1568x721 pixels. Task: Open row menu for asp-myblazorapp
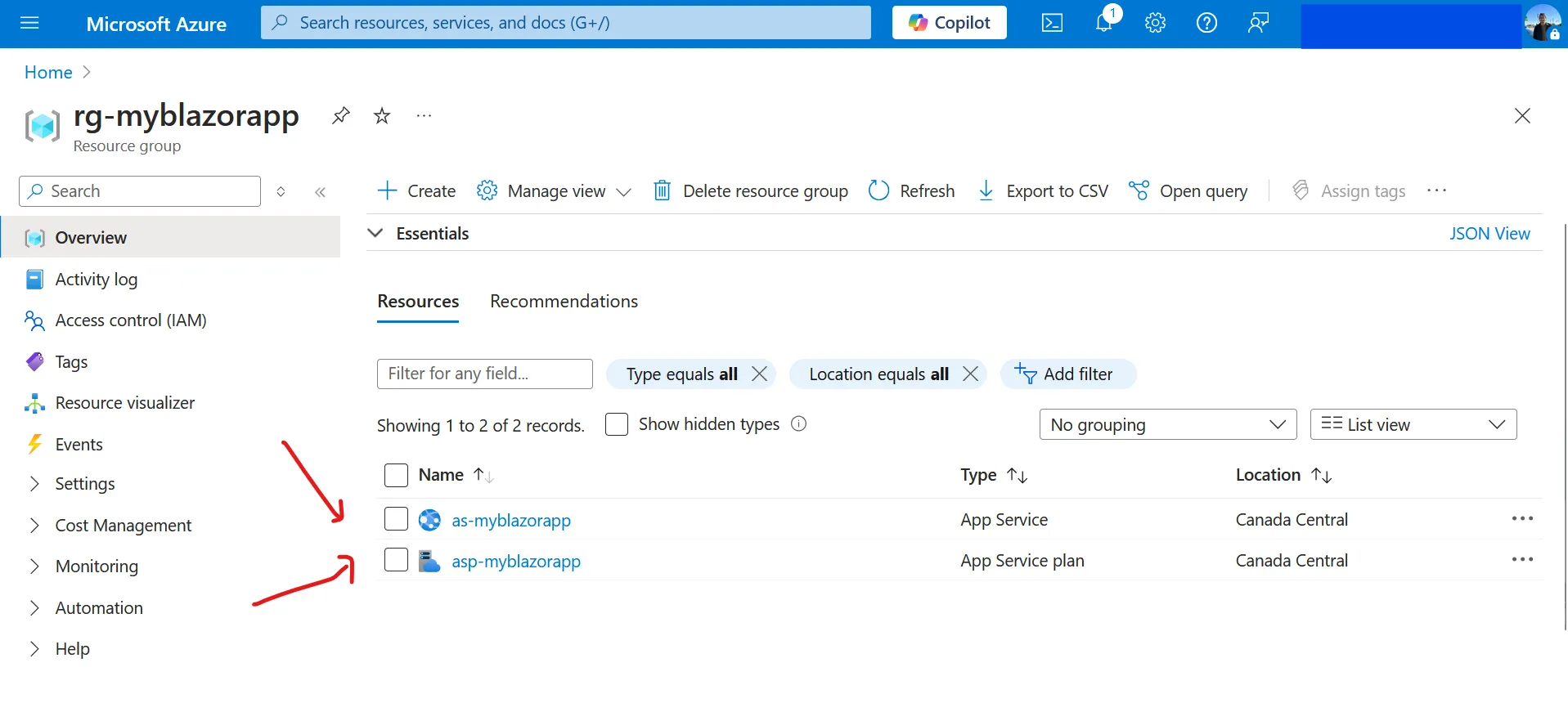click(x=1522, y=560)
